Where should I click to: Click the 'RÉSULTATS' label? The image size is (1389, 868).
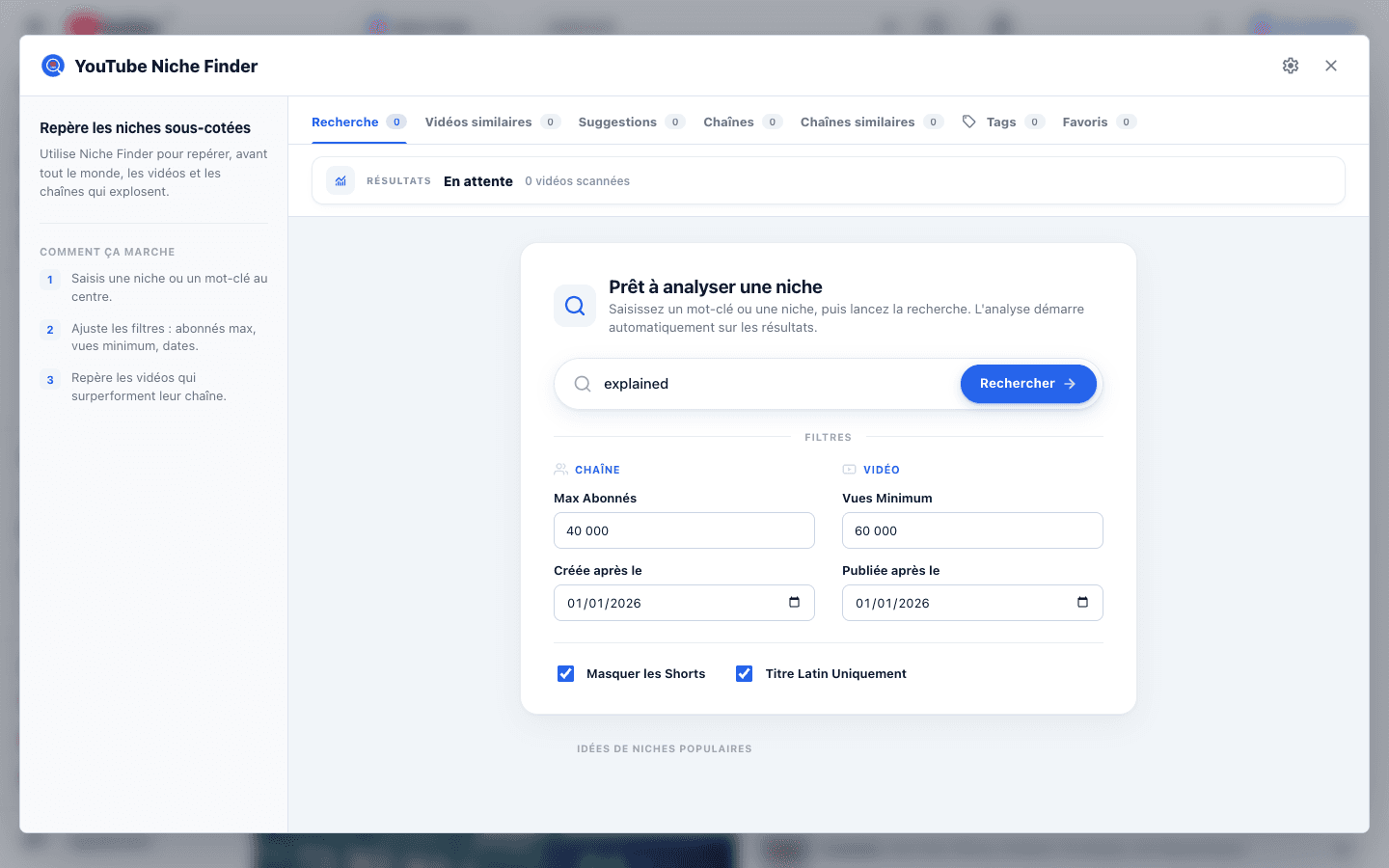398,181
